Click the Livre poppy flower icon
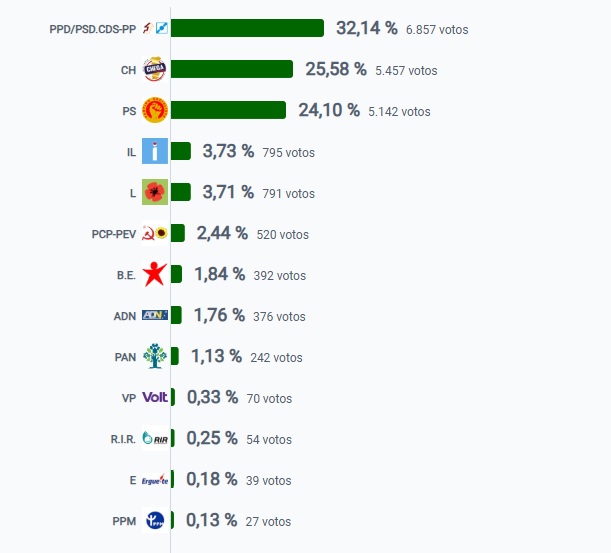611x553 pixels. click(155, 192)
